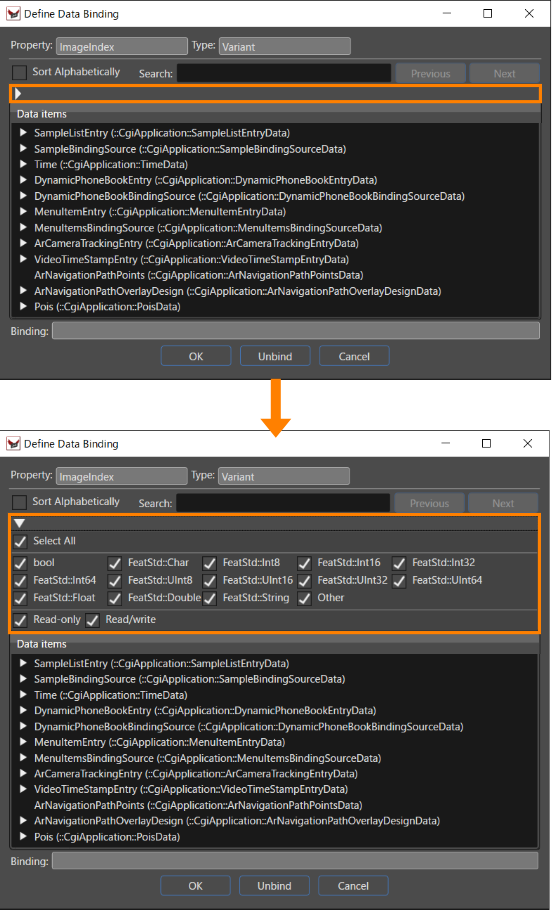Screen dimensions: 552x910
Task: Expand SampleBindingSource in upper dialog tree
Action: pyautogui.click(x=23, y=149)
